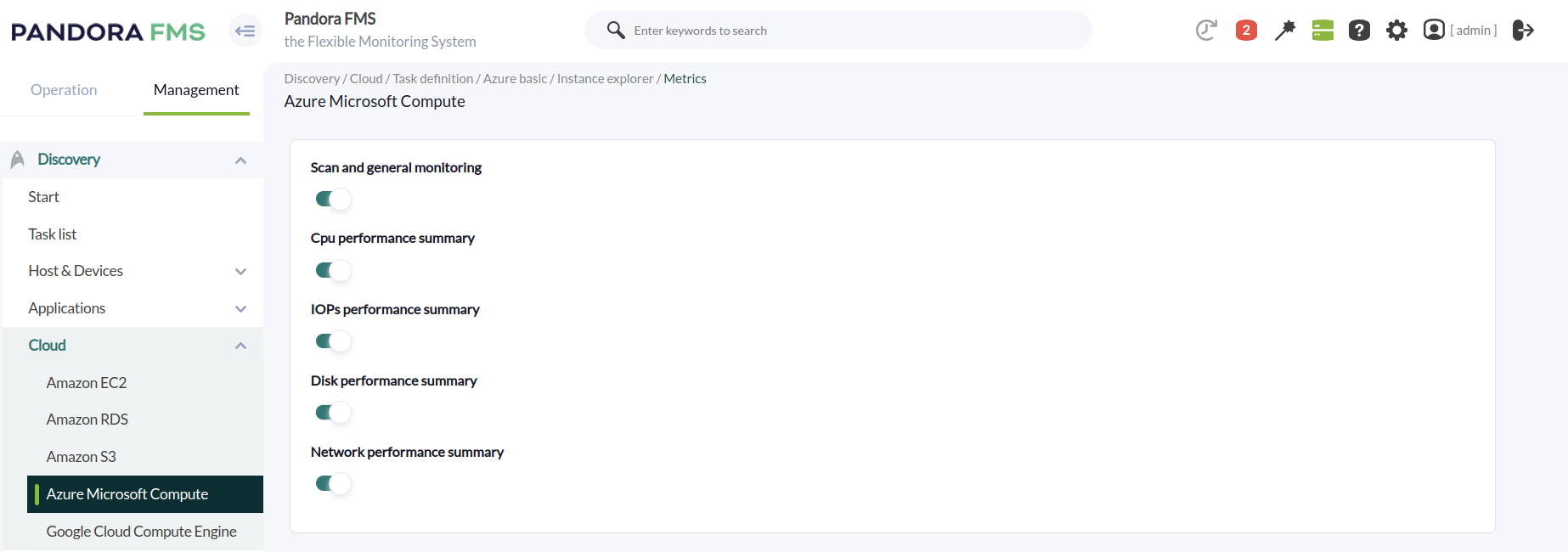The height and width of the screenshot is (552, 1568).
Task: Collapse the Cloud menu section
Action: pos(240,346)
